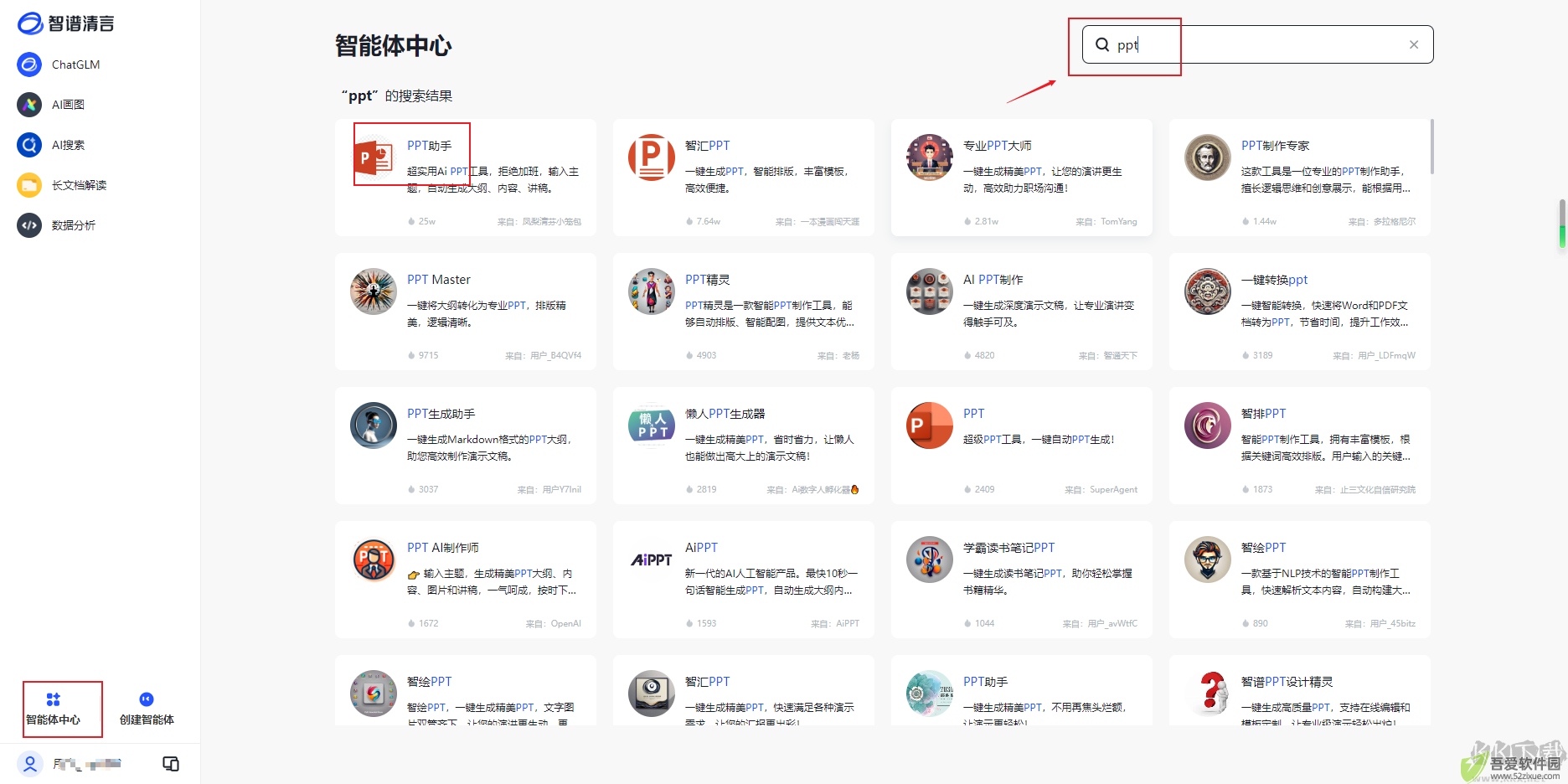Click the author name OpenAI

[x=565, y=624]
